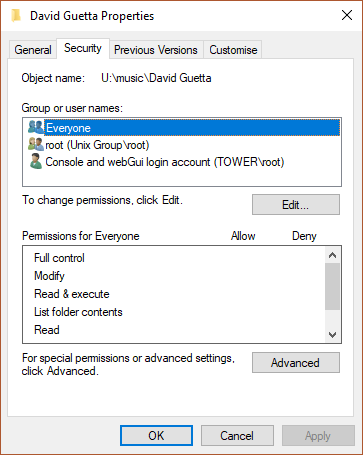Open Advanced security settings
363x455 pixels.
point(296,362)
